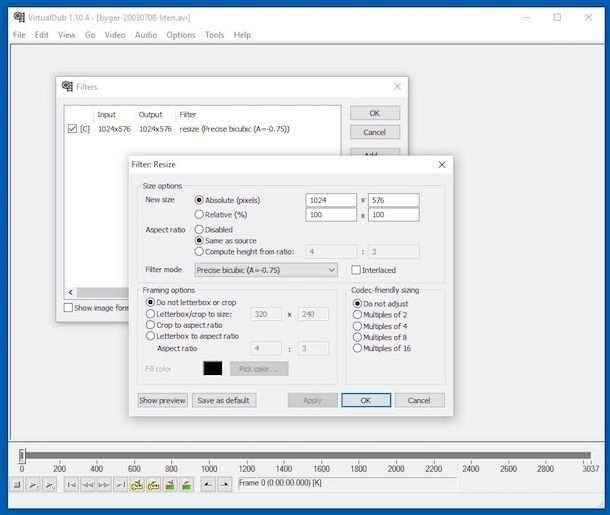This screenshot has height=515, width=610.
Task: Select Relative (%) size option
Action: (x=200, y=215)
